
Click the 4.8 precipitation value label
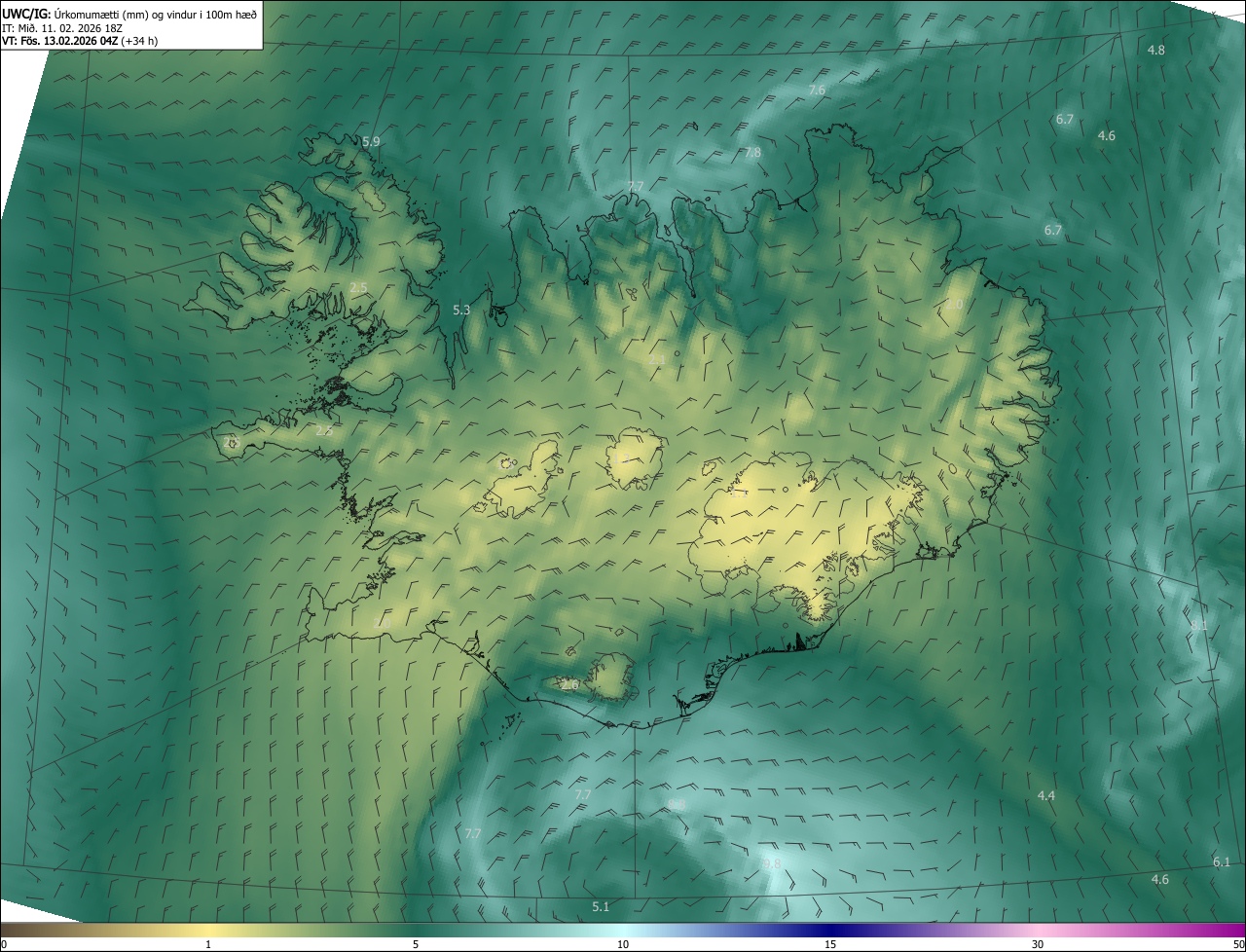1156,50
